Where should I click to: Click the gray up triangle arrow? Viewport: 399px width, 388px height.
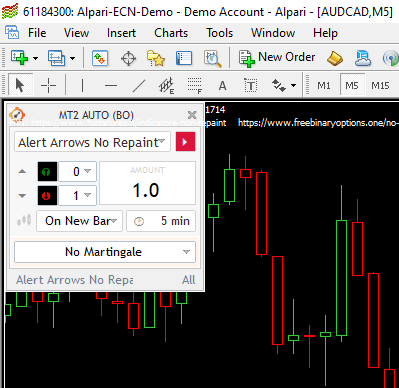coord(22,171)
